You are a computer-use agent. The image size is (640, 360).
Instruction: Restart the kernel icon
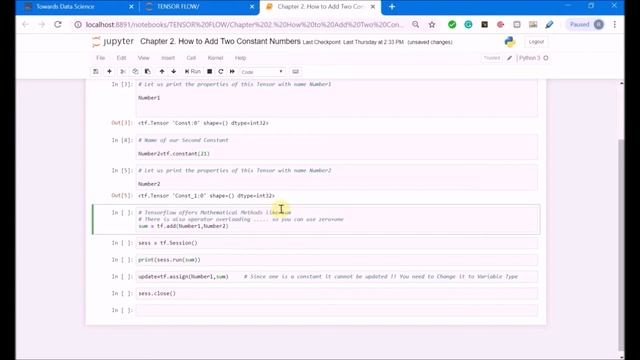click(x=221, y=71)
